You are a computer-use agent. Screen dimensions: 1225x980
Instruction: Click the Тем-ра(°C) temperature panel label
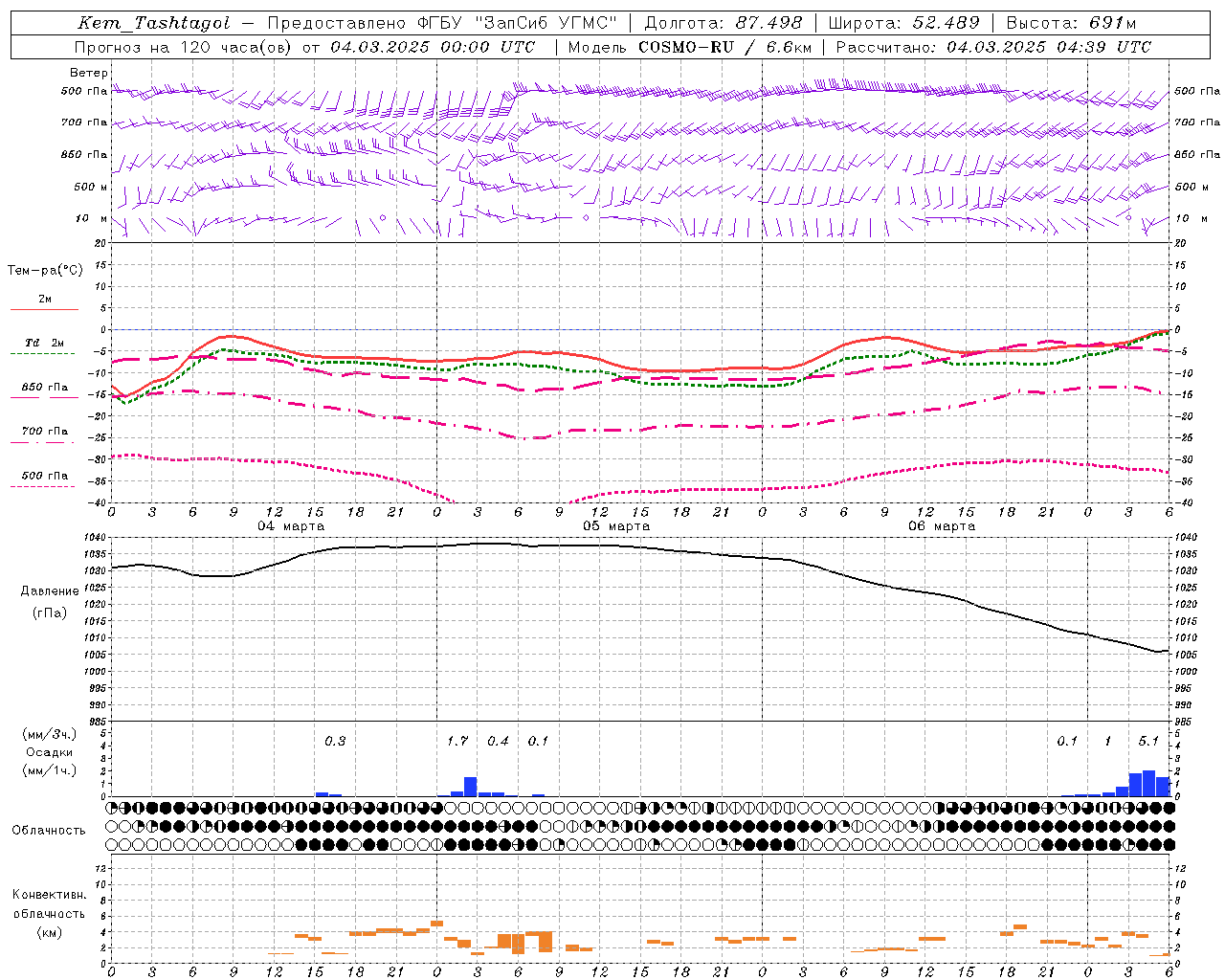click(46, 271)
